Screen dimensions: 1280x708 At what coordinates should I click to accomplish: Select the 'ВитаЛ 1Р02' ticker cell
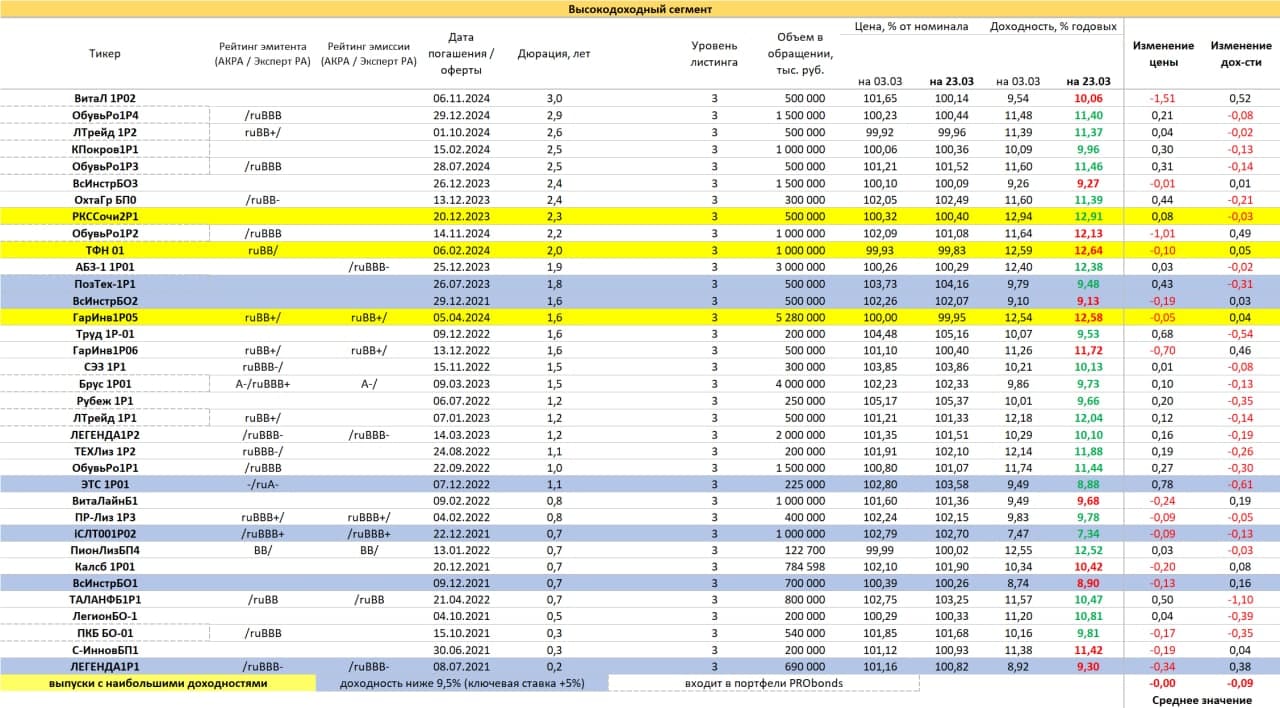105,98
